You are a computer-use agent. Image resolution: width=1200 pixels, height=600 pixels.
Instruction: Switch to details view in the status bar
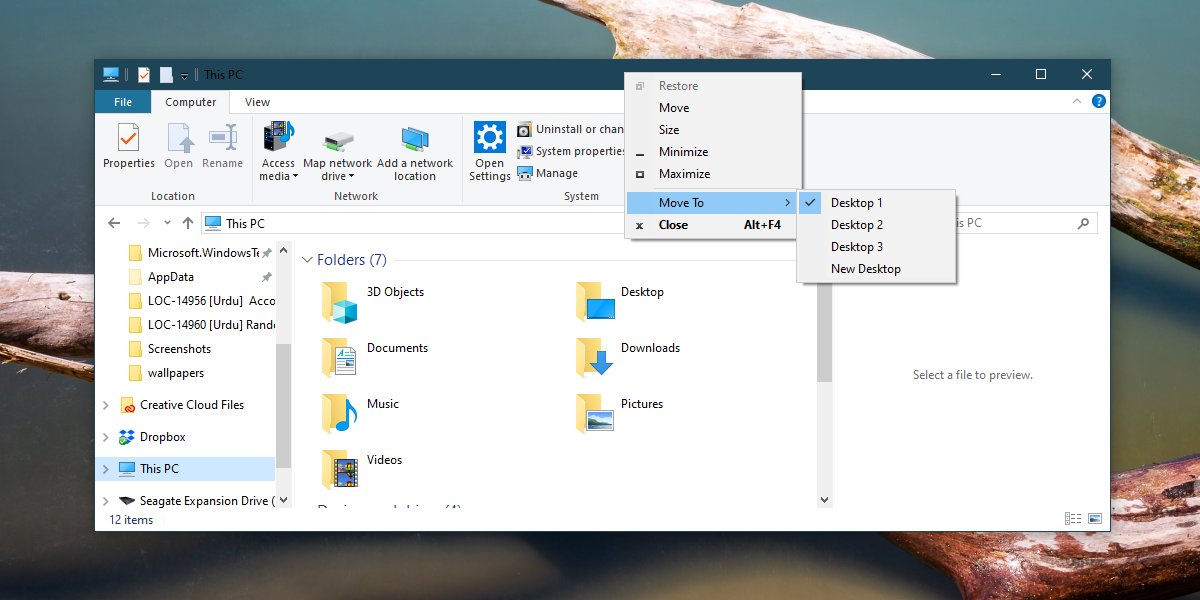pos(1073,518)
